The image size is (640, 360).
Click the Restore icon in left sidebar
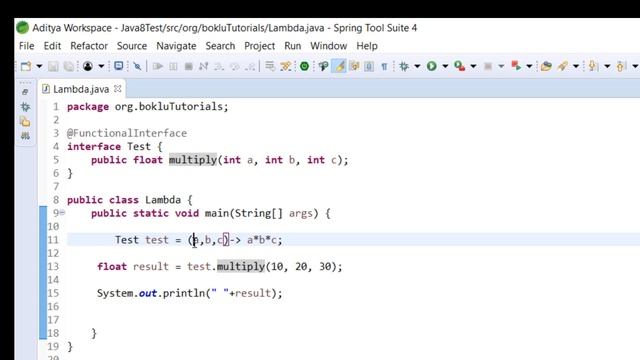point(25,92)
